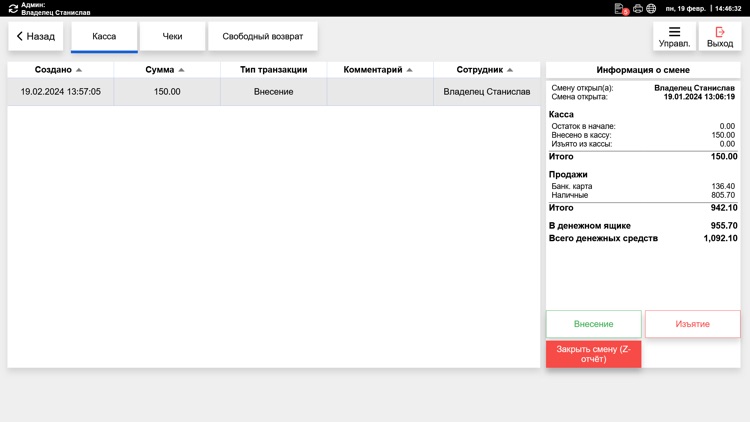The image size is (750, 422).
Task: Click the date and time in top bar
Action: pyautogui.click(x=703, y=9)
